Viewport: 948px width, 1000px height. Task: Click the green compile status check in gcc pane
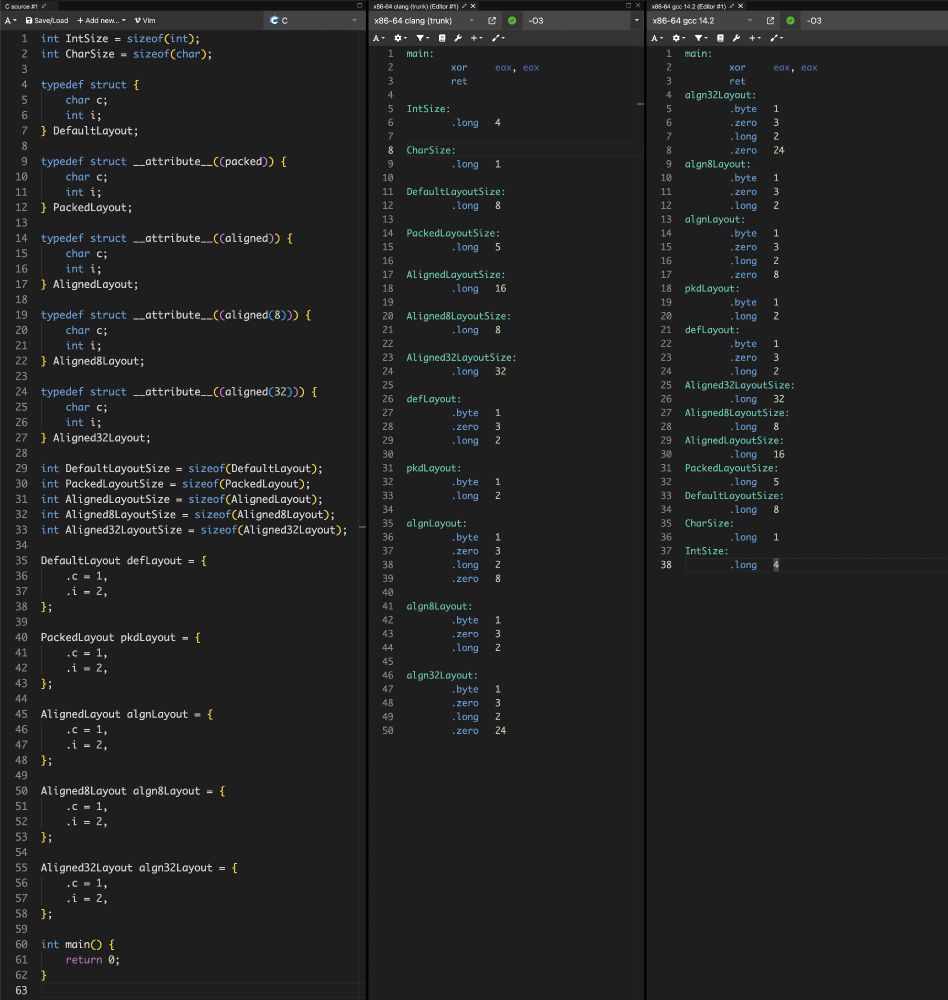pos(790,20)
